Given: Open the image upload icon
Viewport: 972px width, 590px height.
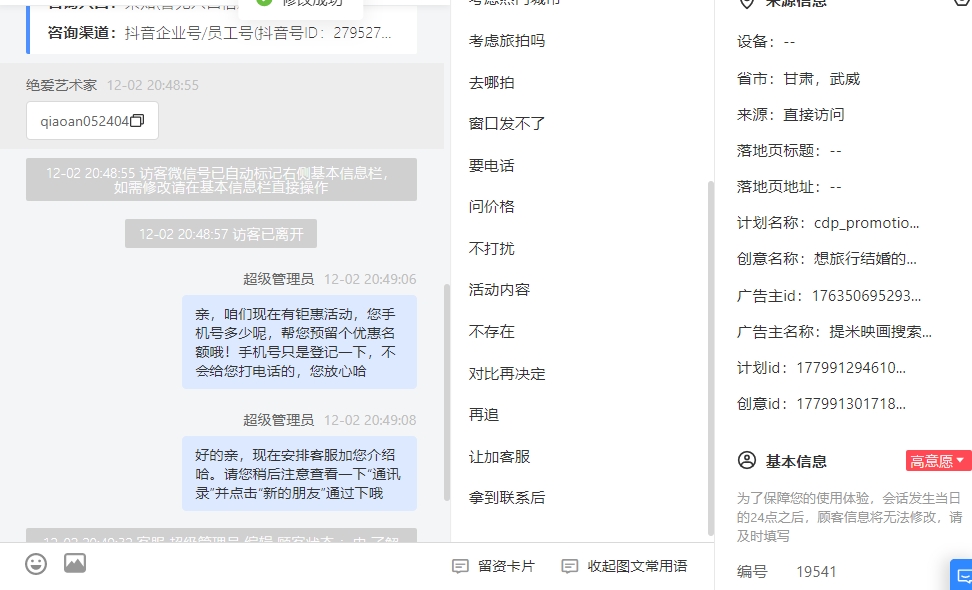Looking at the screenshot, I should point(75,563).
